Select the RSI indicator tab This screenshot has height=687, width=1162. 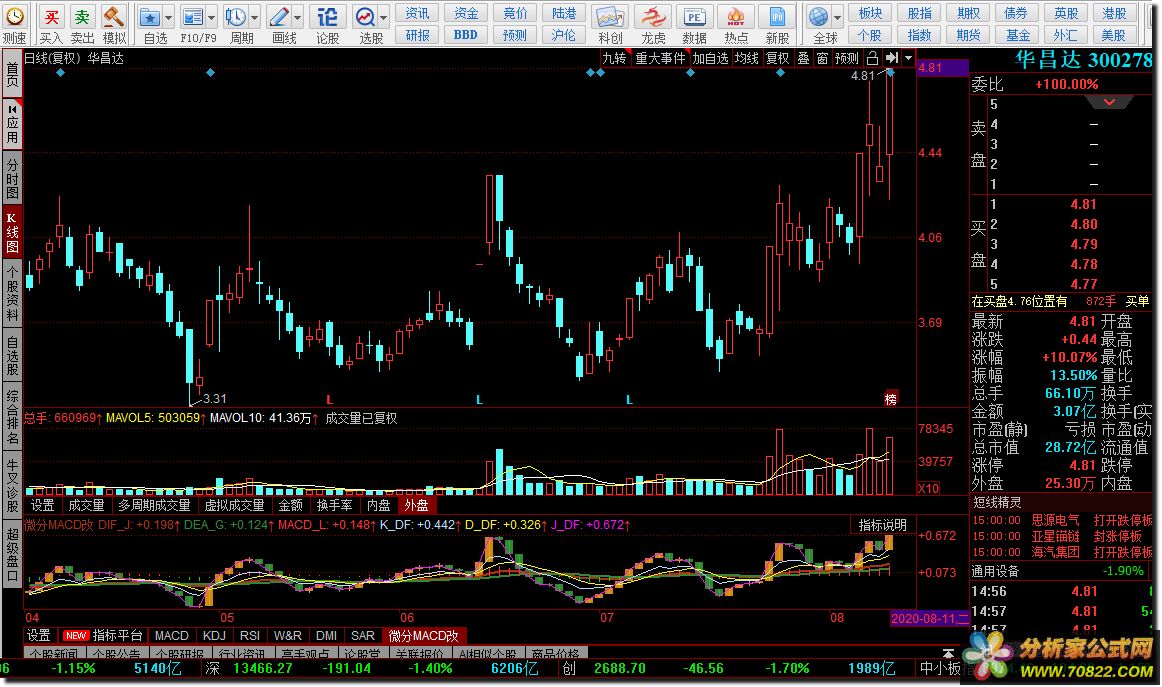(250, 635)
